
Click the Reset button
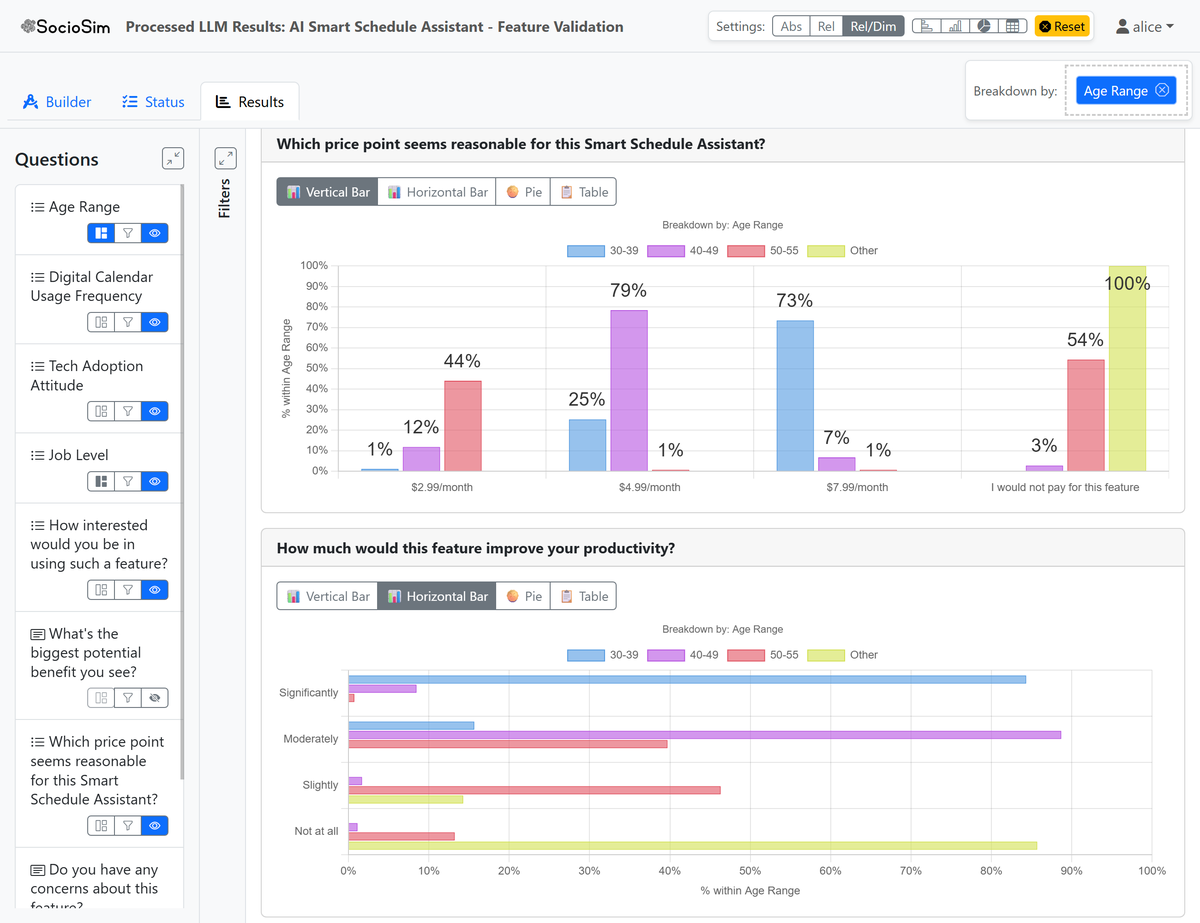[1062, 26]
